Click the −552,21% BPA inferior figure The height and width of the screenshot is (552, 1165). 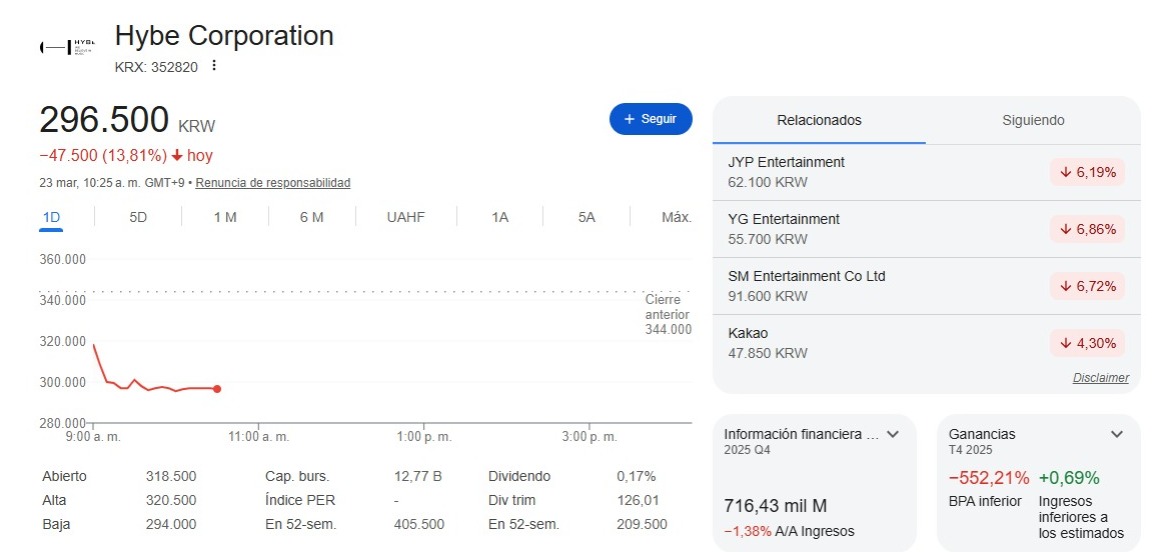point(989,478)
